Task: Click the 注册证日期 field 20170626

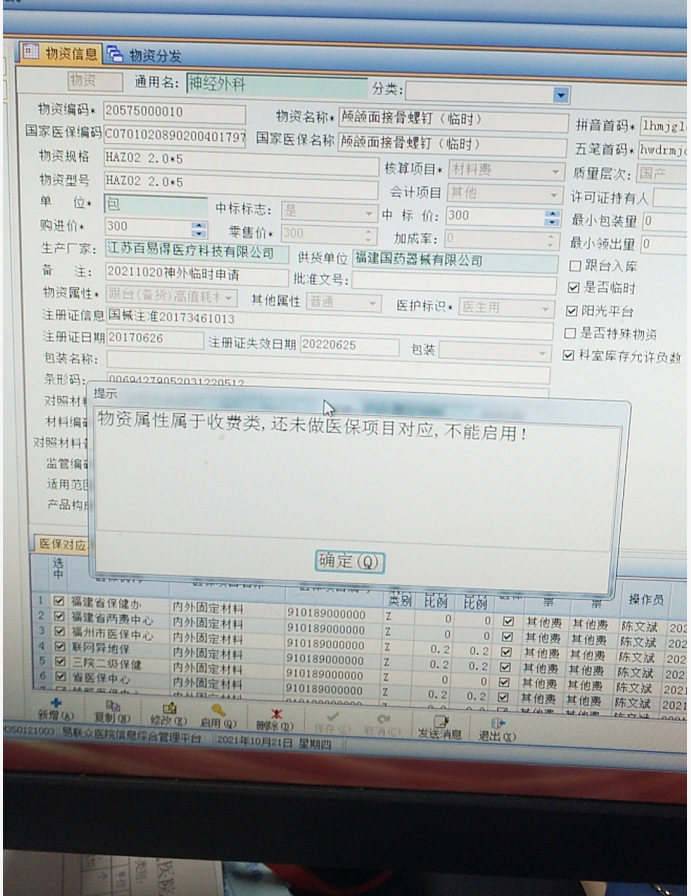Action: point(154,339)
